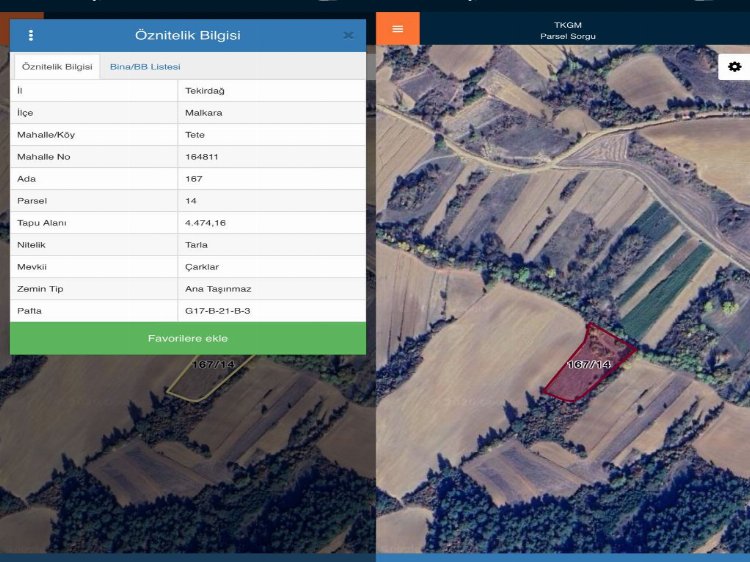Select the Öznitelik Bilgisi tab
Screen dimensions: 750x562
(x=57, y=66)
